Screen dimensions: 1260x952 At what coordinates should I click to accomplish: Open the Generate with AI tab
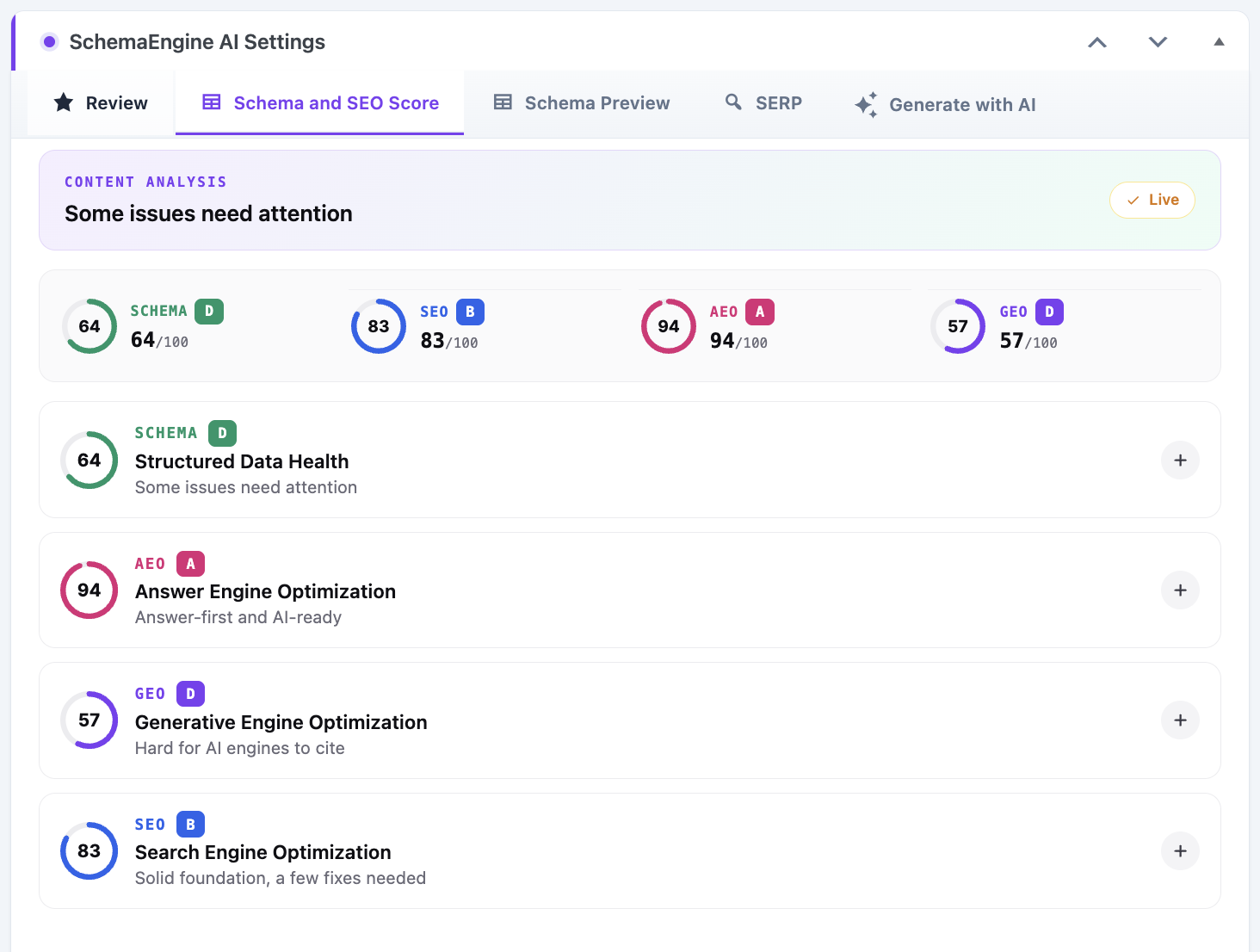pos(945,104)
